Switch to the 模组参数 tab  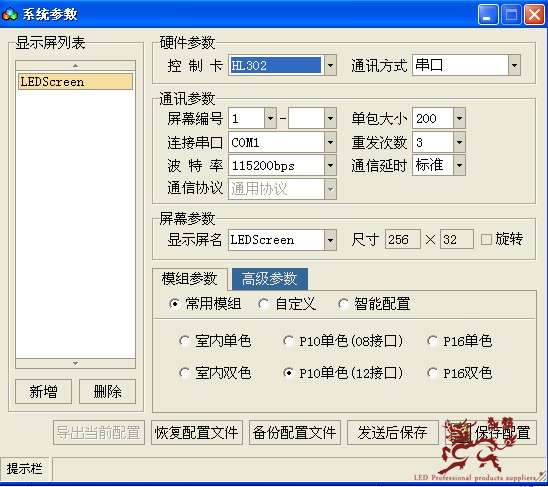point(190,279)
